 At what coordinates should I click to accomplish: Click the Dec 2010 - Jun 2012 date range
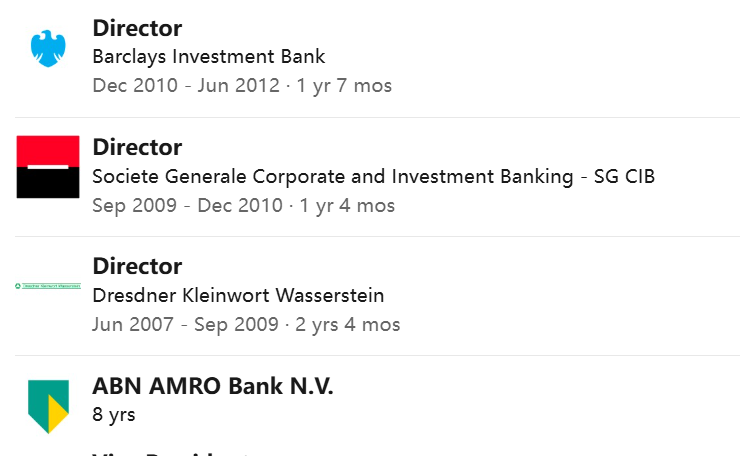click(x=186, y=85)
